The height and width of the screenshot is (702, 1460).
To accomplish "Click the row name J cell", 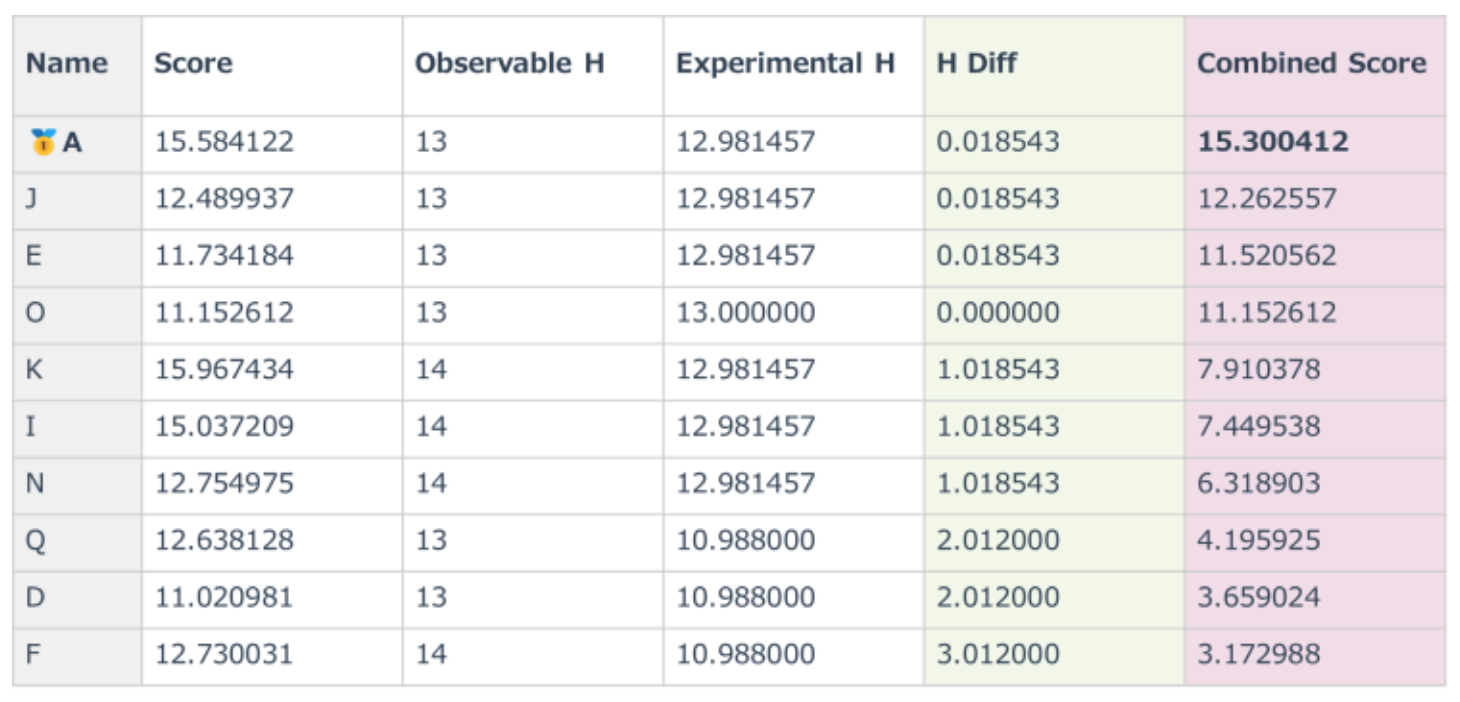I will click(x=32, y=199).
